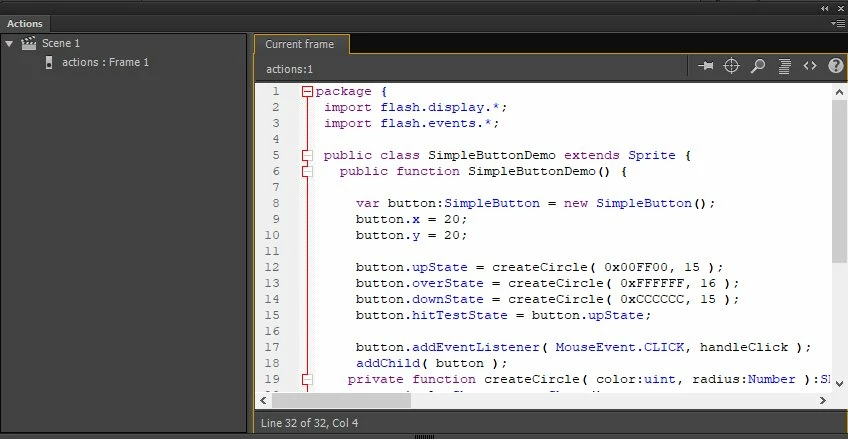
Task: Click the frame icon beside actions : Frame 1
Action: click(x=49, y=62)
